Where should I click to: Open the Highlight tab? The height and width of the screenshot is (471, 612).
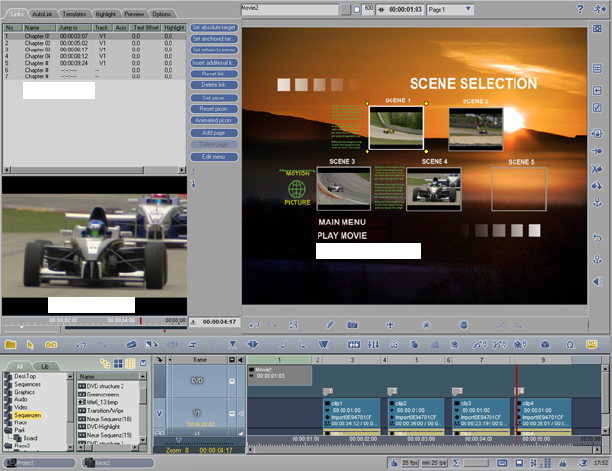108,14
